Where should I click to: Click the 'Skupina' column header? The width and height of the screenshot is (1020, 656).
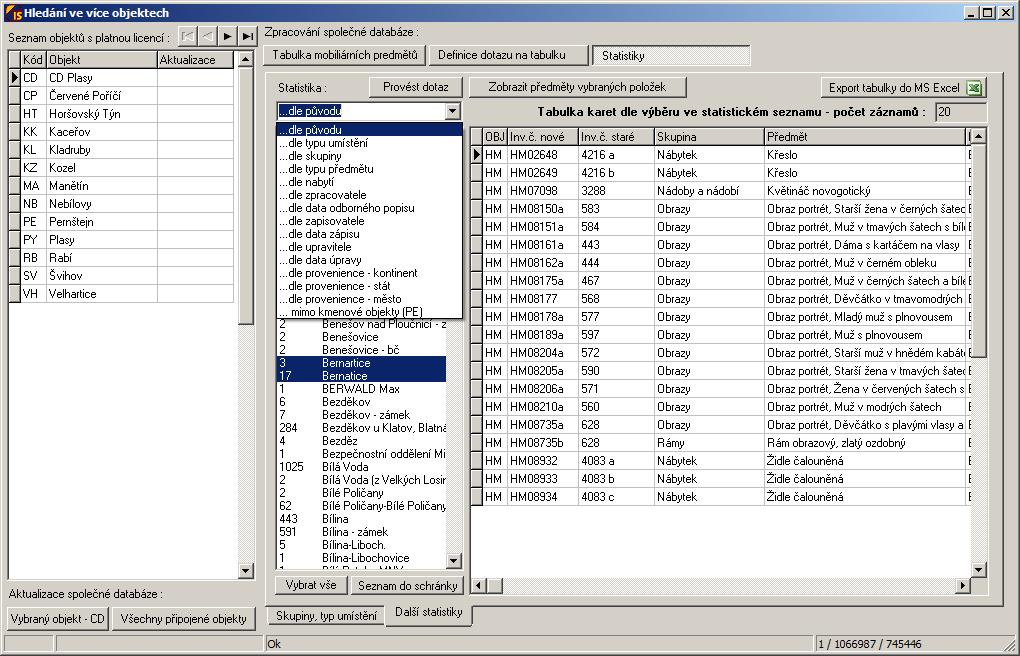pos(709,137)
